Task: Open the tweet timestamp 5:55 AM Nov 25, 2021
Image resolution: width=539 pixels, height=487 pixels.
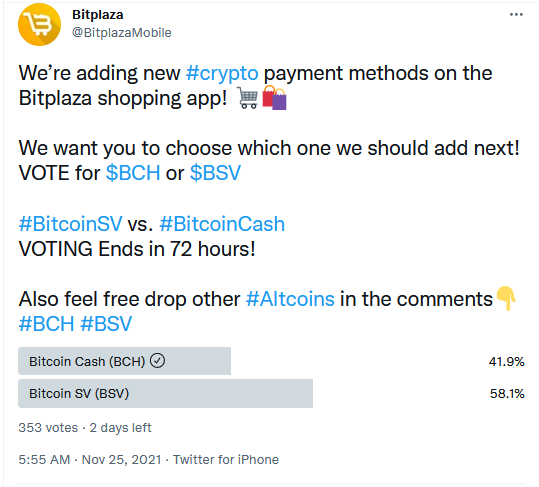Action: [90, 460]
